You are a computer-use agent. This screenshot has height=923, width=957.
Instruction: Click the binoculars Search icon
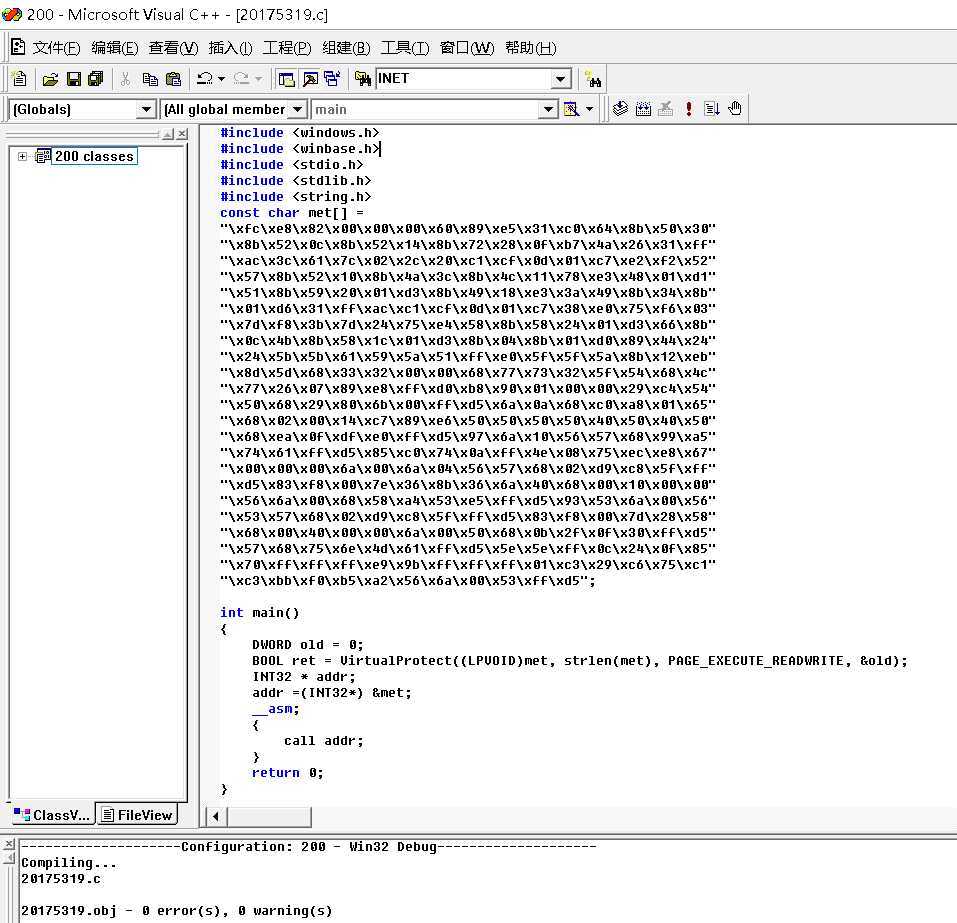(x=593, y=79)
